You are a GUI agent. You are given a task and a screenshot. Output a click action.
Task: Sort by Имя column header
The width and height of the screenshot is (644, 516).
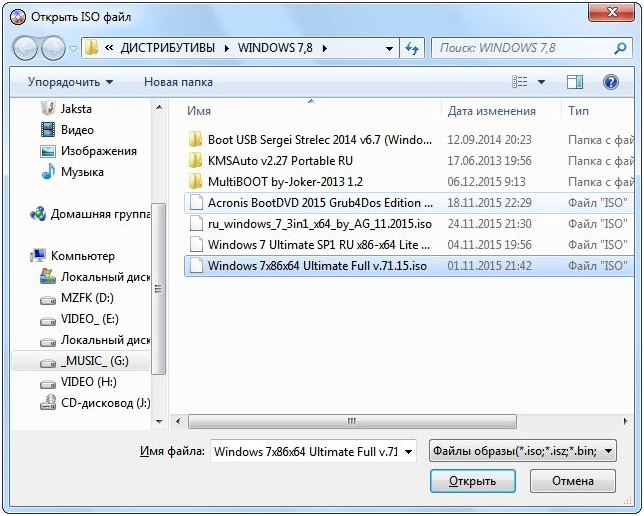pos(199,111)
